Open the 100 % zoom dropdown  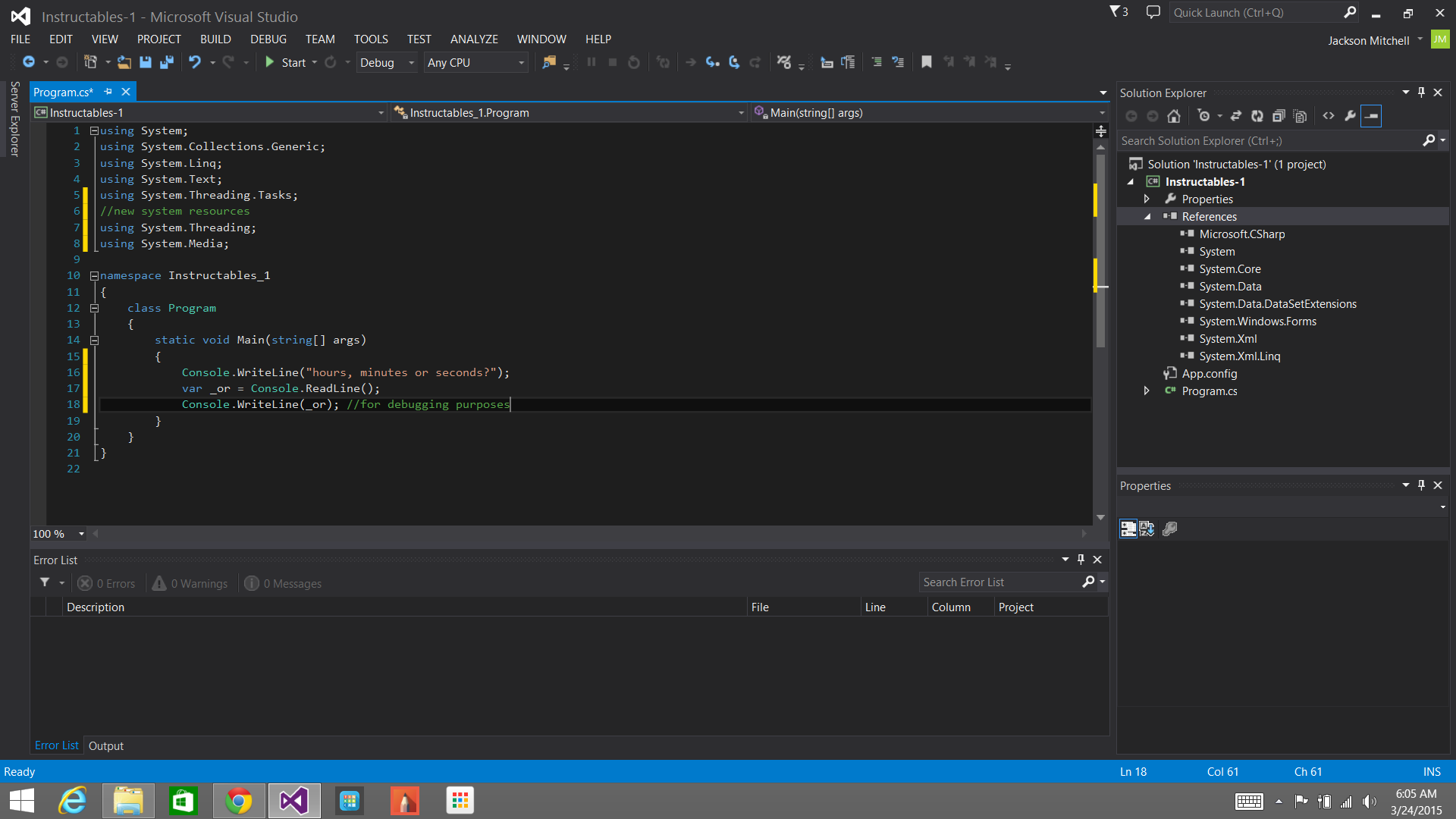coord(81,534)
